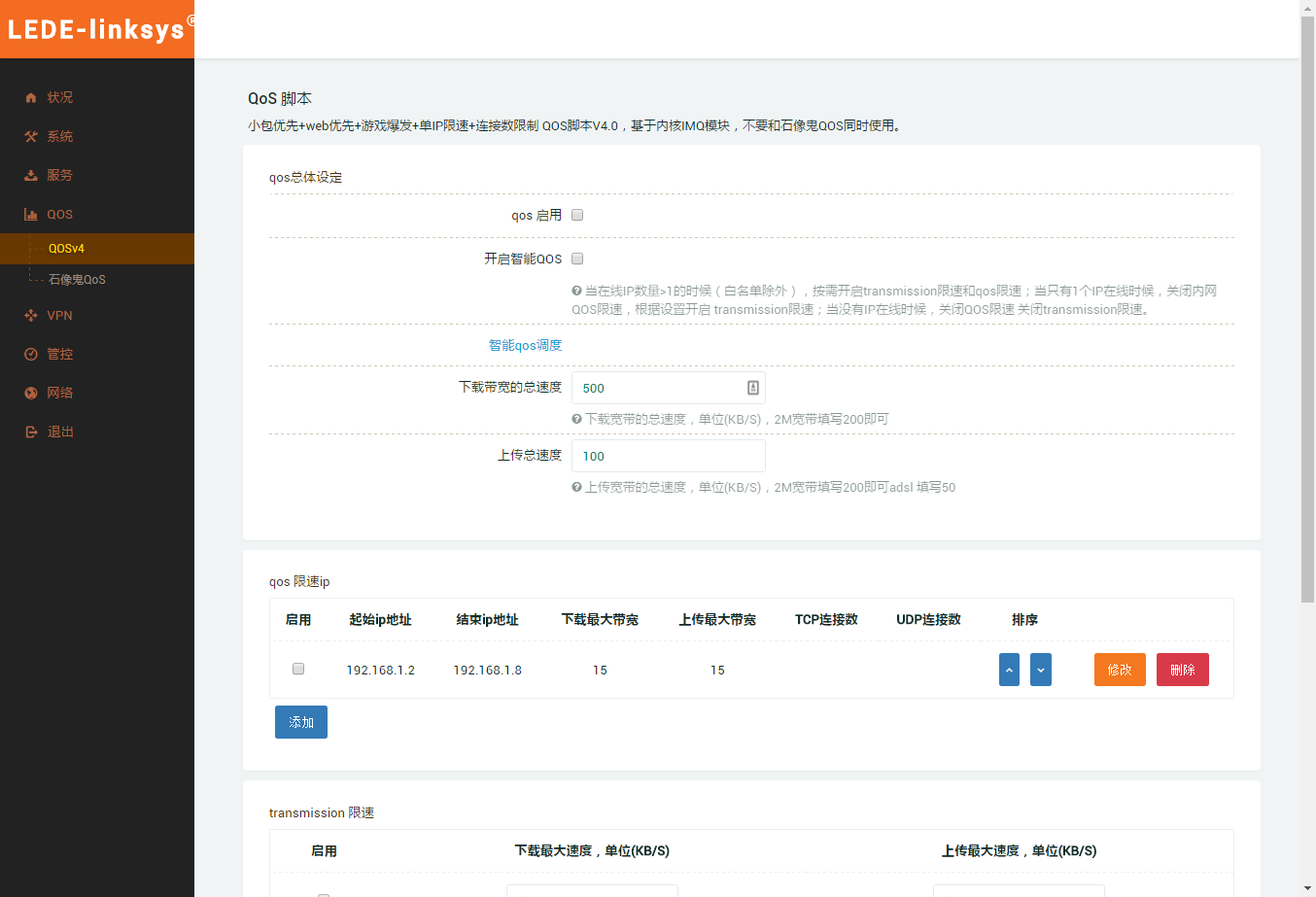The height and width of the screenshot is (897, 1316).
Task: Move the IP rule up with up arrow
Action: click(1009, 670)
